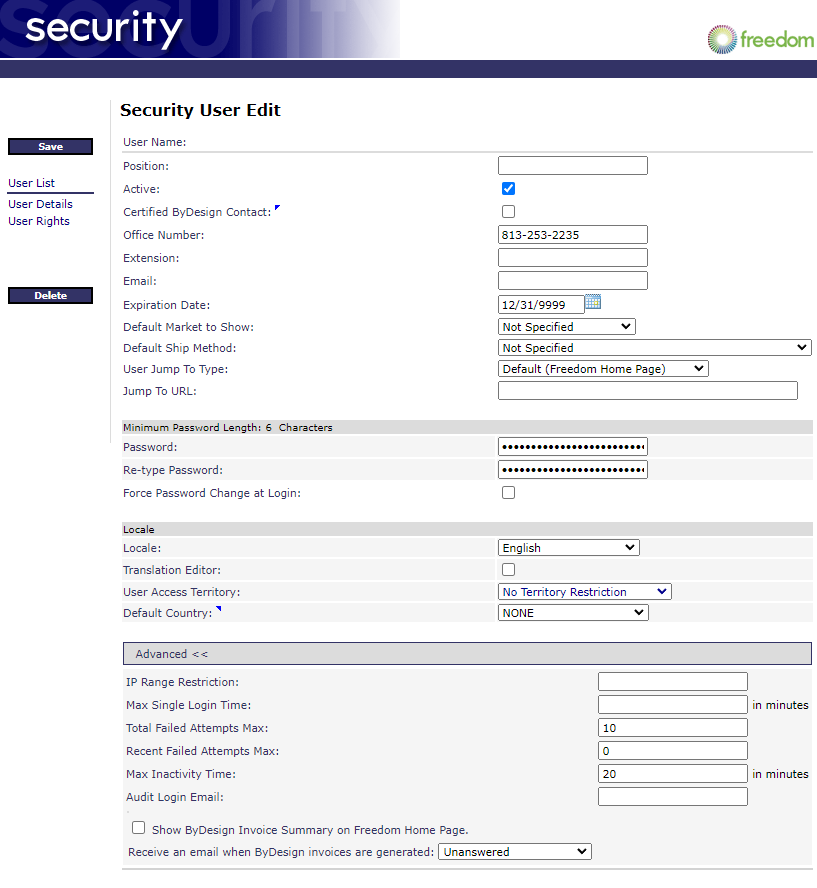
Task: Enable Certified ByDesign Contact checkbox
Action: 508,211
